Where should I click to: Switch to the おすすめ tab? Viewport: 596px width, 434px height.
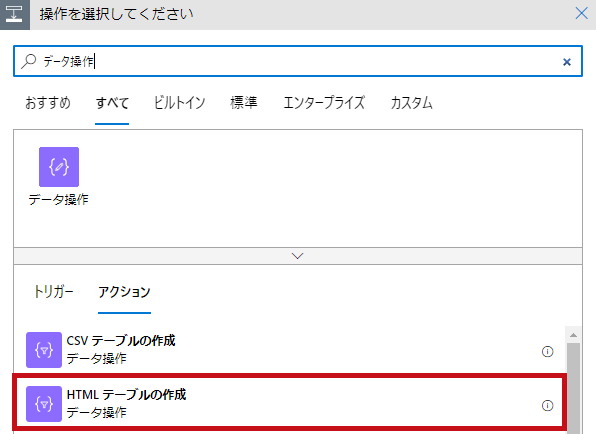click(48, 103)
